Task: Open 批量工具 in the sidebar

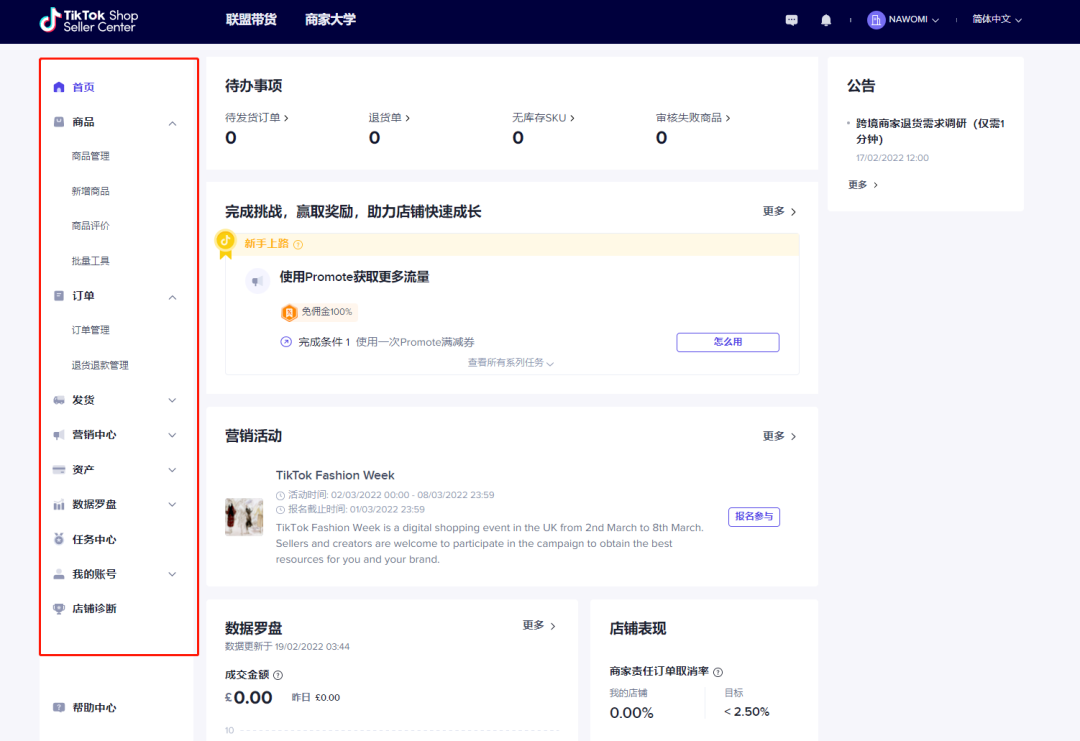Action: (x=90, y=260)
